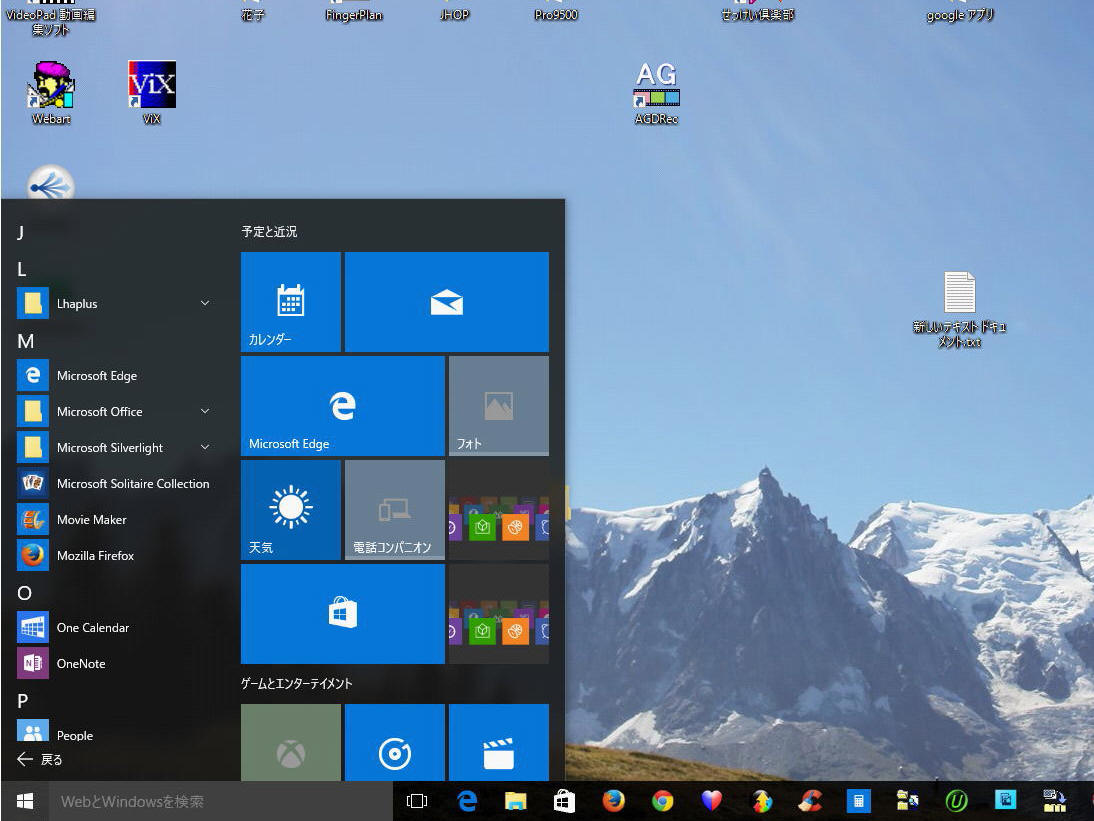Select Mozilla Firefox in app list

[95, 555]
